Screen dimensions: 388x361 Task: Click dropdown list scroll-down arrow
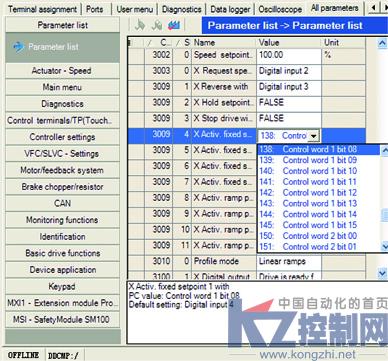pos(385,247)
